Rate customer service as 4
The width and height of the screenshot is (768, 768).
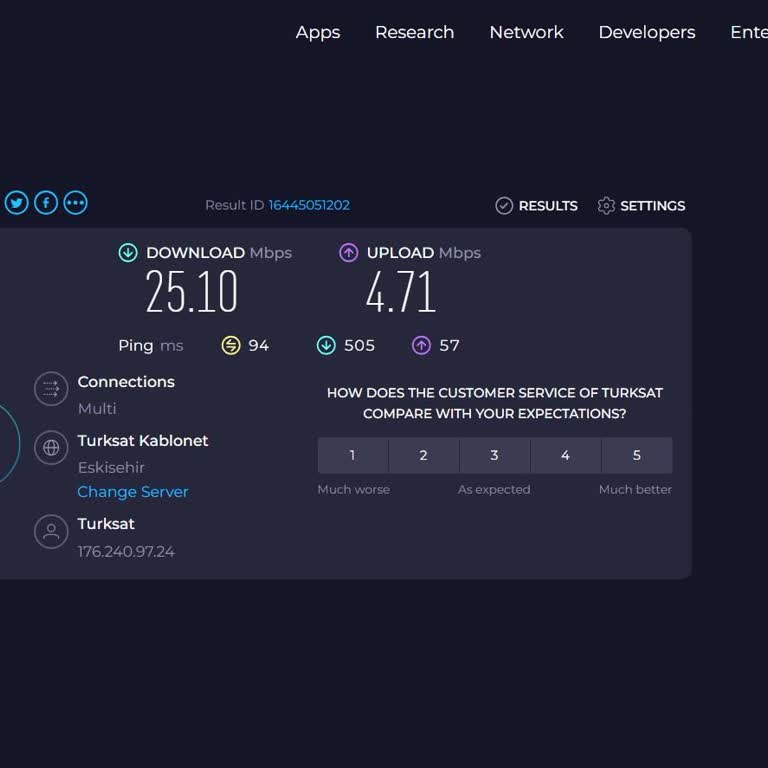point(566,456)
